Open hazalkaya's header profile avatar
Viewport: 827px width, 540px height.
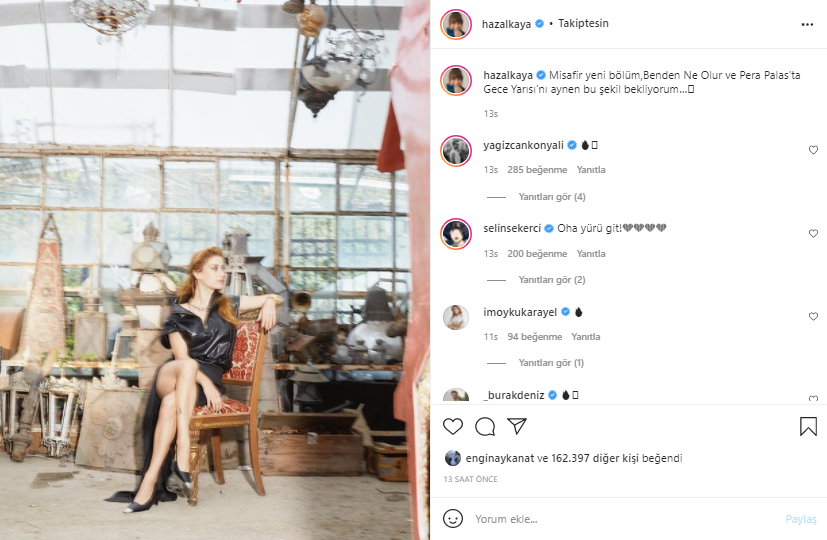point(456,24)
